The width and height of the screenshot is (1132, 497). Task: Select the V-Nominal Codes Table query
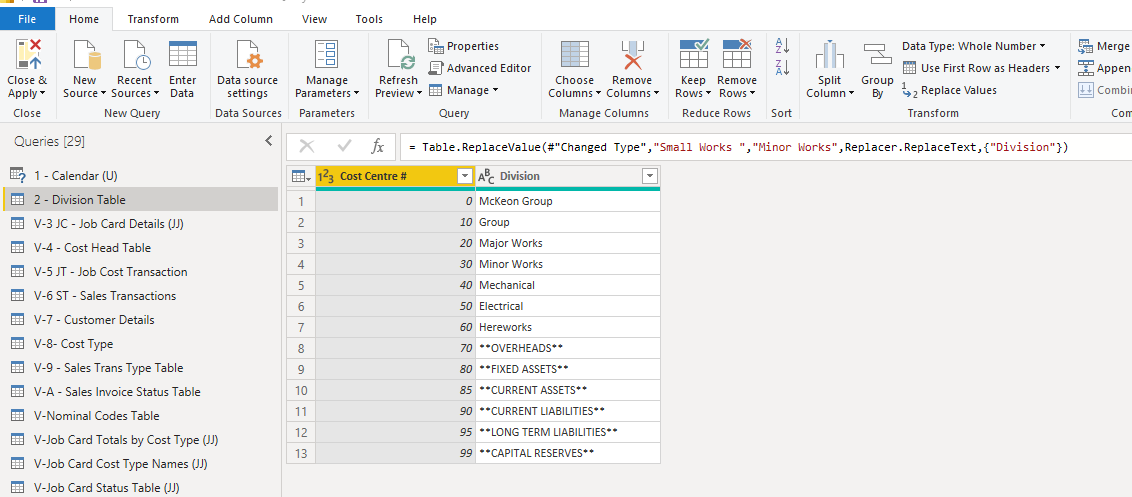pyautogui.click(x=140, y=415)
